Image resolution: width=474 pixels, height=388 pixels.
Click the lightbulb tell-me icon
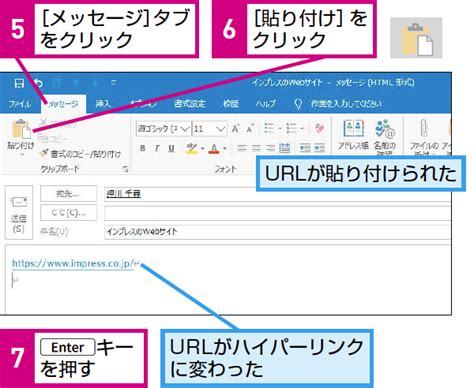[x=298, y=104]
